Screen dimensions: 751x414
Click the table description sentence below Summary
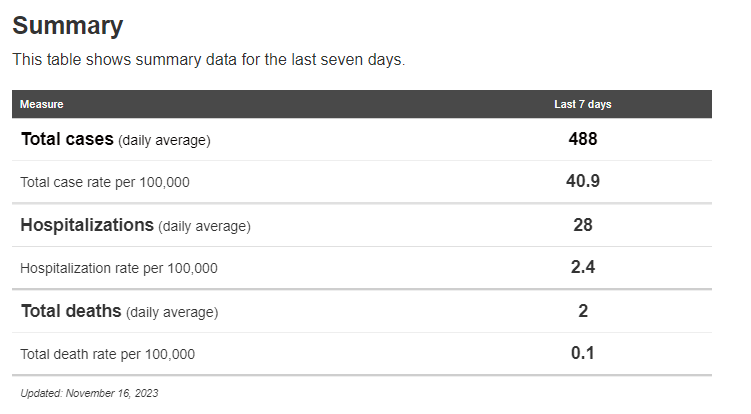coord(208,60)
